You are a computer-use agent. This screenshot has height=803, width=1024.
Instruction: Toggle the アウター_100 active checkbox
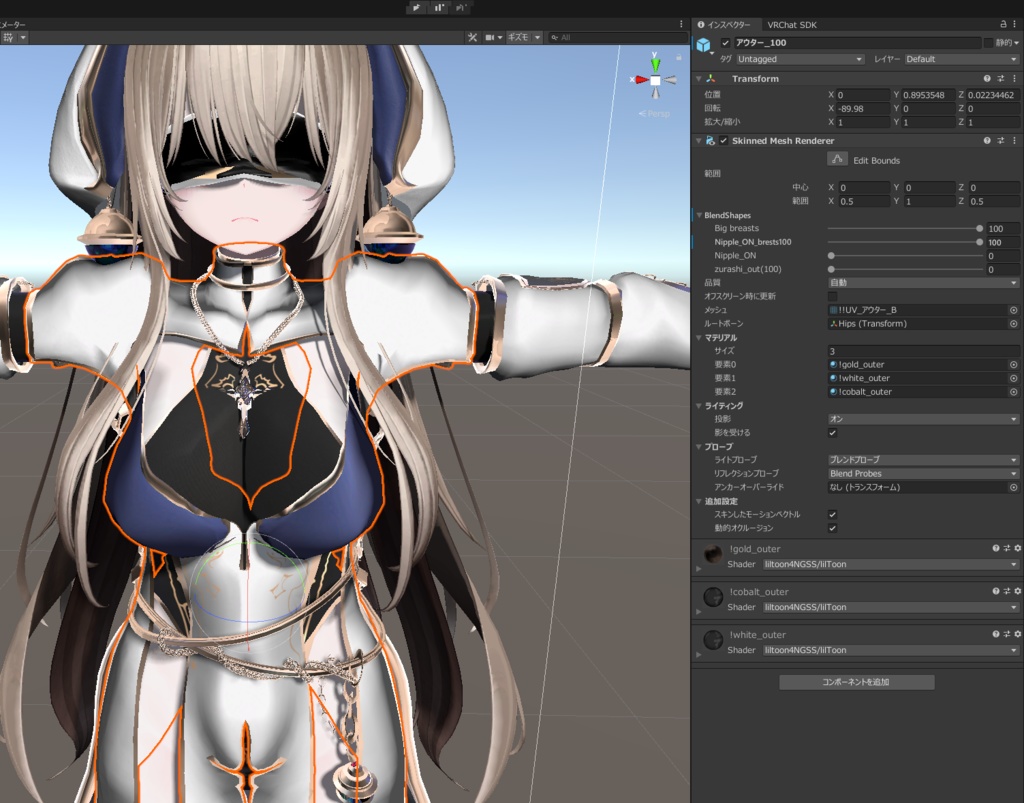725,42
